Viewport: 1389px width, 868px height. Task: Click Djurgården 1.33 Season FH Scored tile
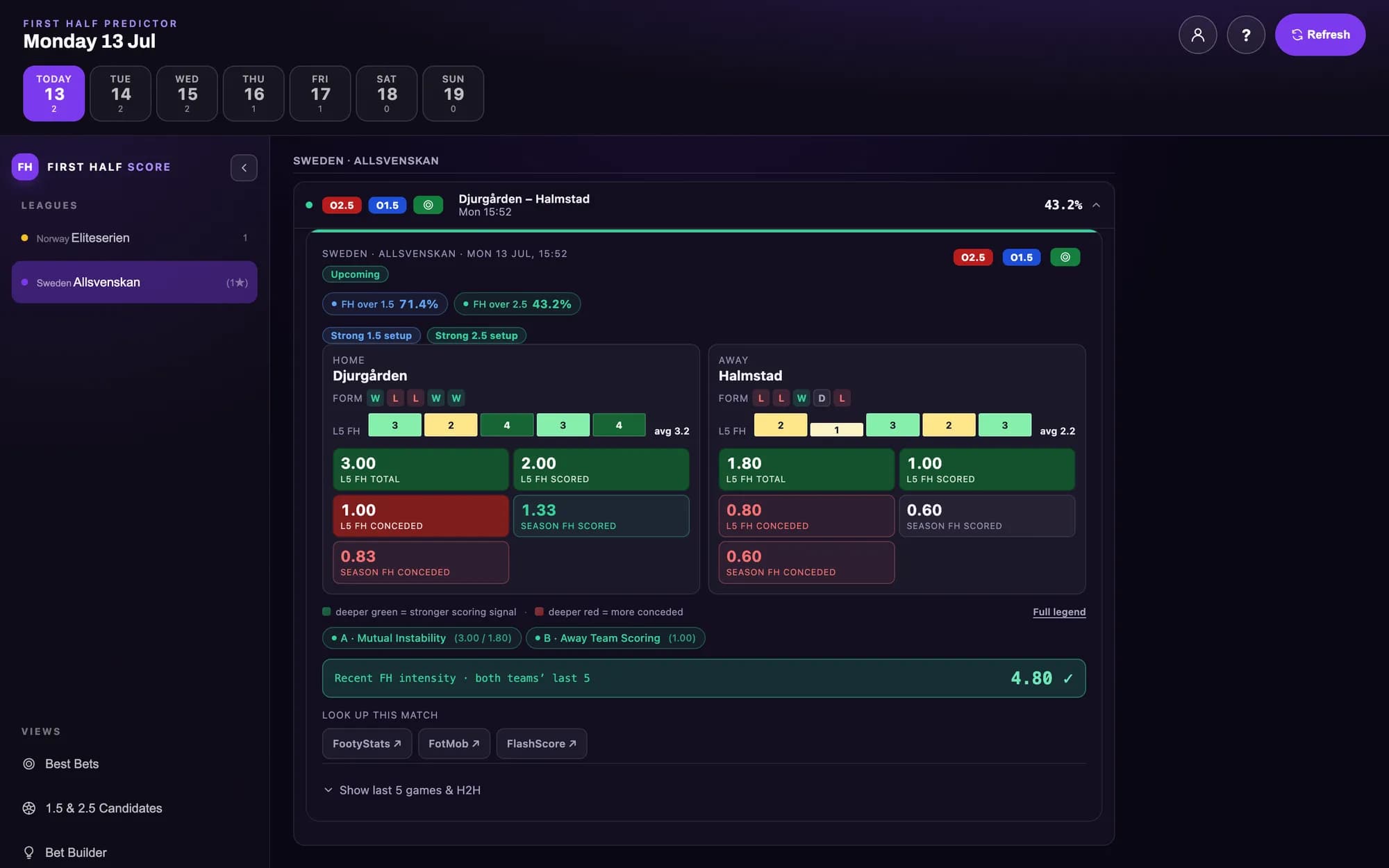click(601, 516)
